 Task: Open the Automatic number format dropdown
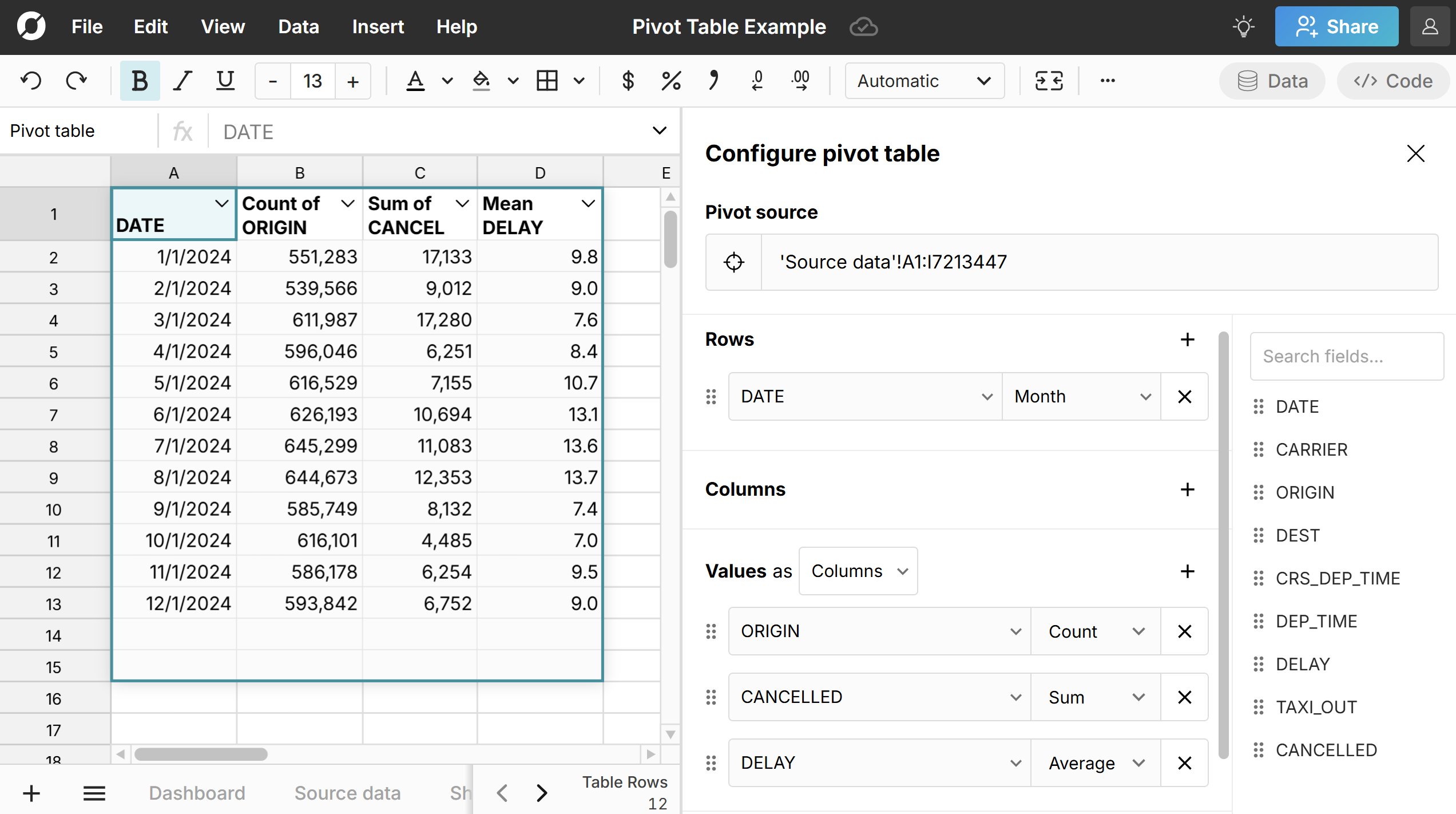tap(924, 81)
